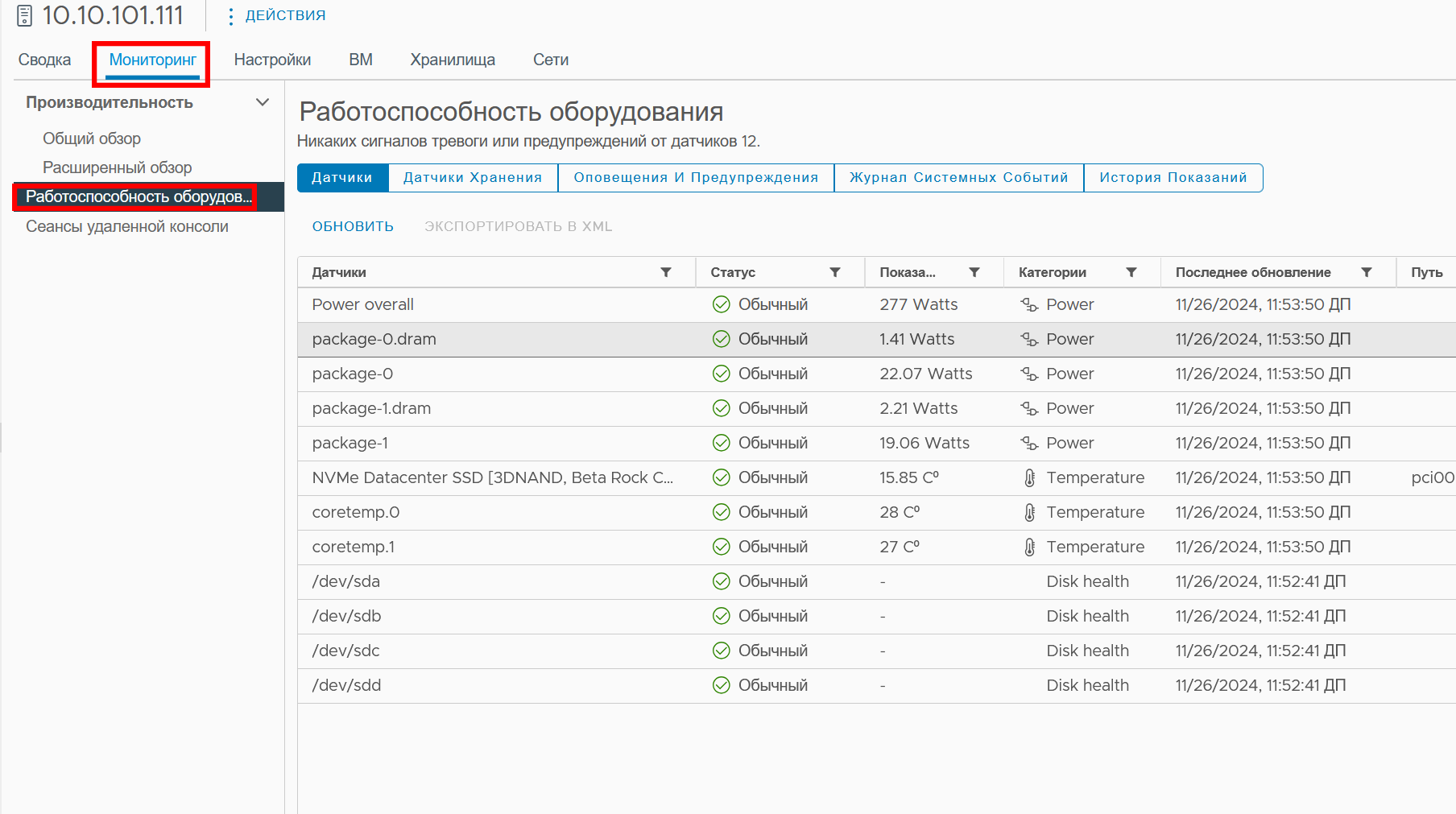Select the package-1.dram sensor row
The width and height of the screenshot is (1456, 814).
tap(876, 408)
